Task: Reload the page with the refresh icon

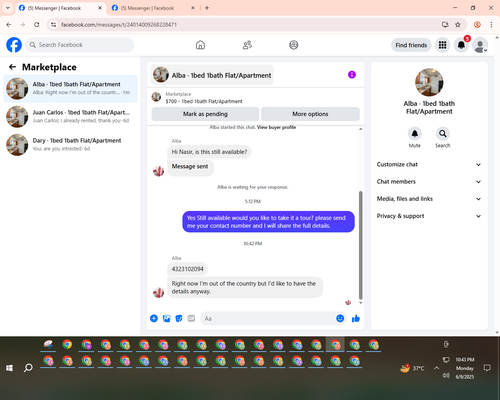Action: (x=37, y=24)
